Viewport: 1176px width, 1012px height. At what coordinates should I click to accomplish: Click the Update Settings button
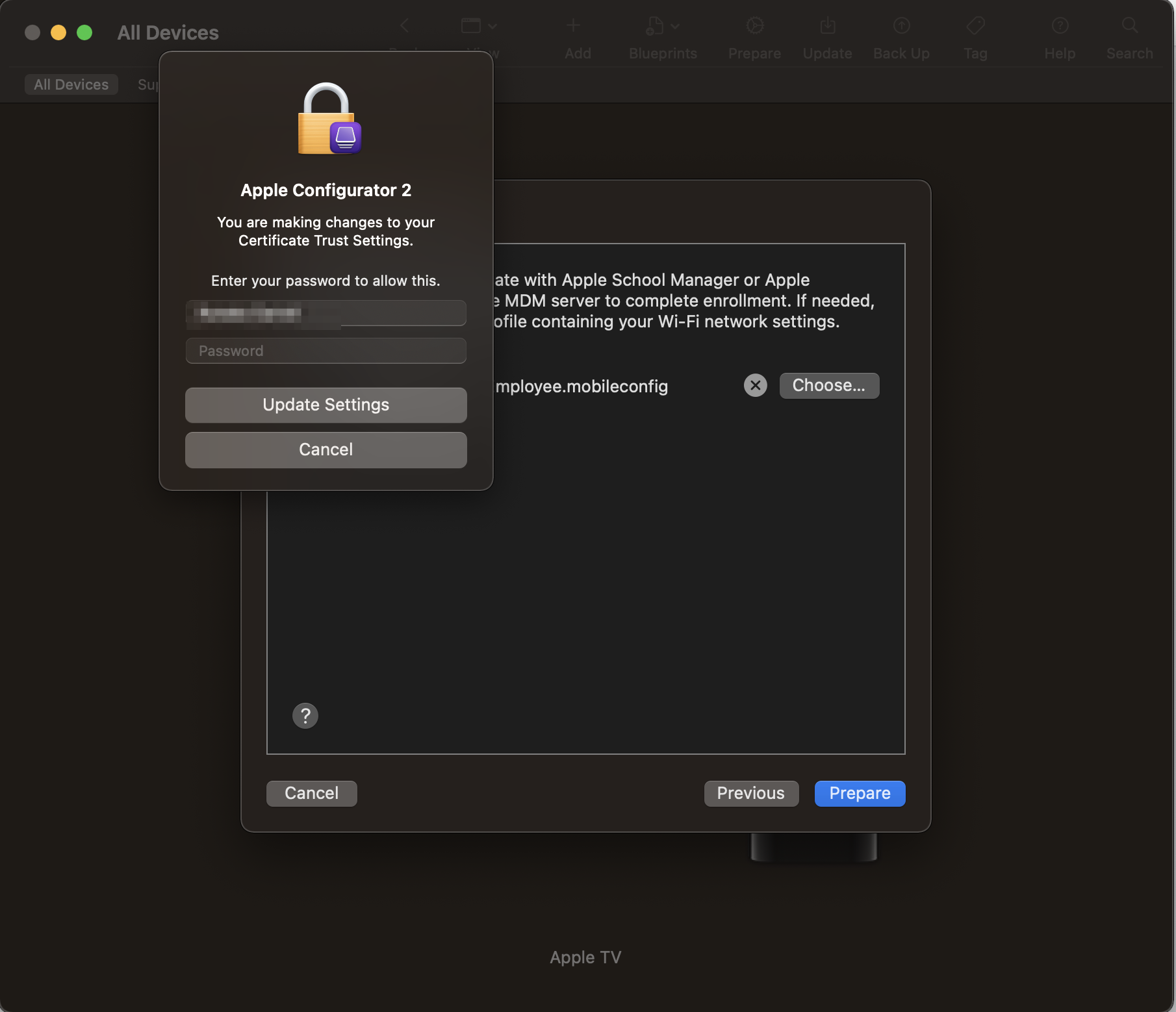(326, 405)
